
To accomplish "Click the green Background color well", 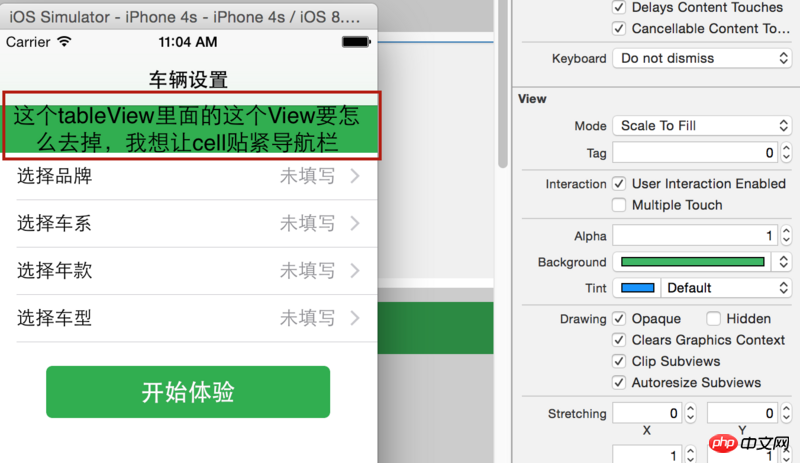I will pos(692,262).
